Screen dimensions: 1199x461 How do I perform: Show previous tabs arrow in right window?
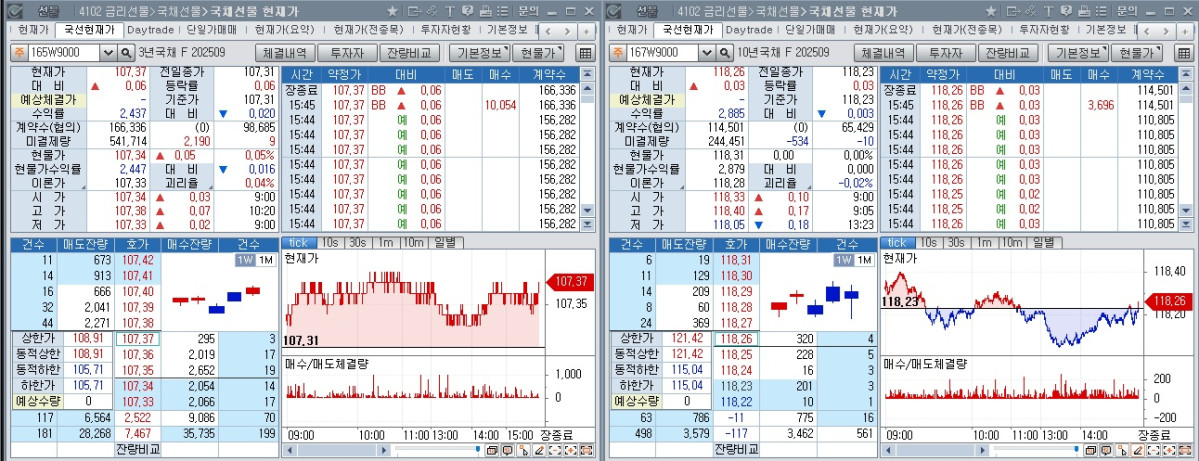(x=1149, y=31)
